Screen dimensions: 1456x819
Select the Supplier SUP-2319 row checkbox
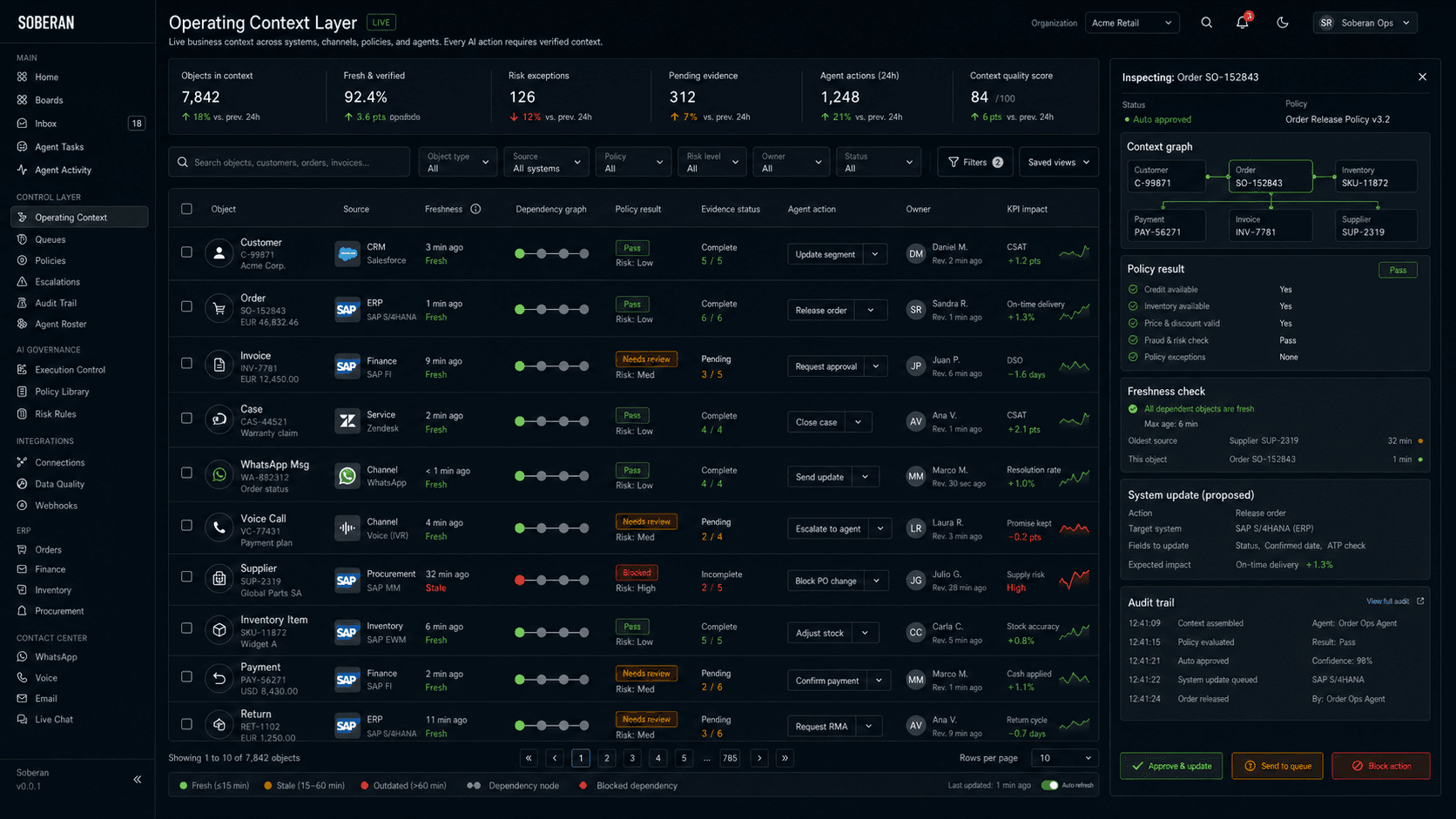[x=186, y=576]
